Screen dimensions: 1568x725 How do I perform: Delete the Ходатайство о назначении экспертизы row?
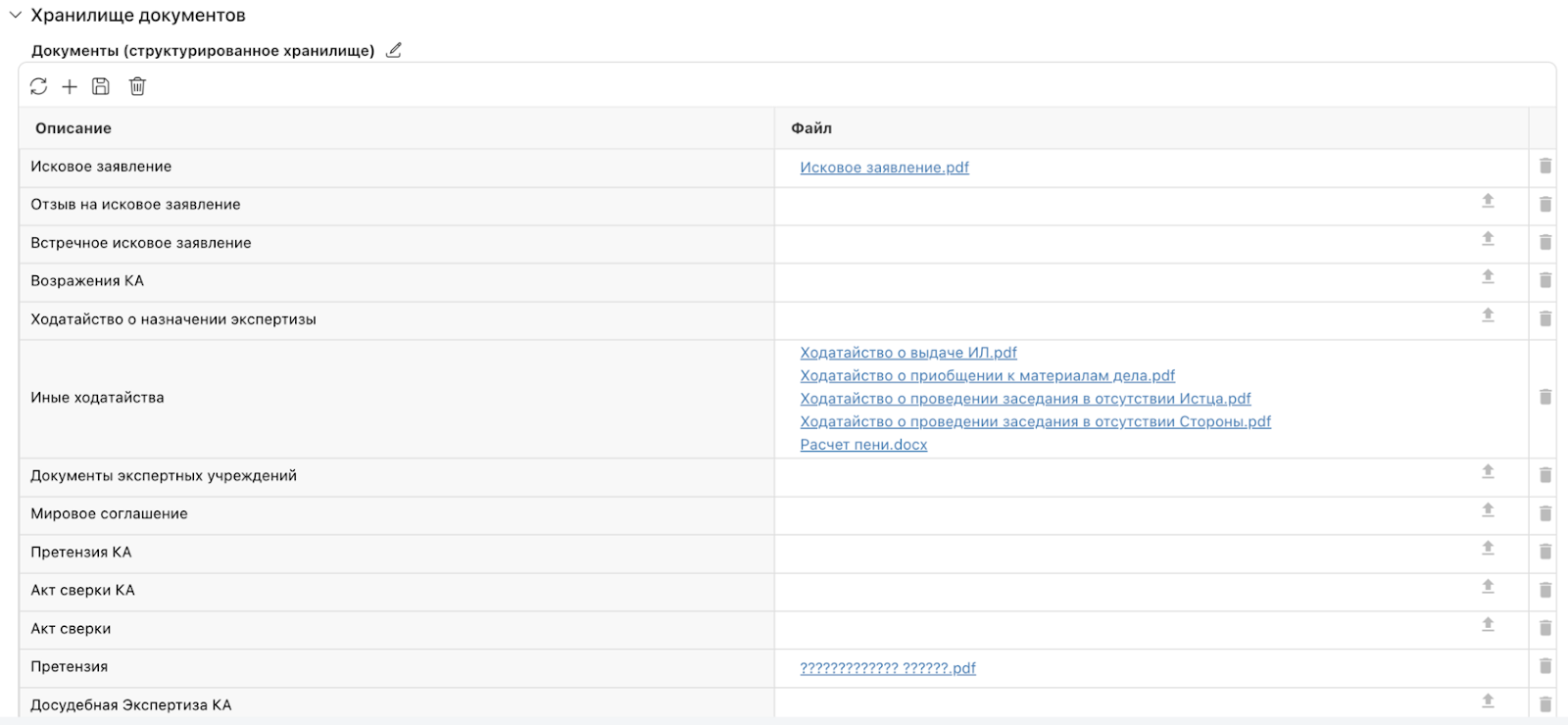(x=1545, y=318)
